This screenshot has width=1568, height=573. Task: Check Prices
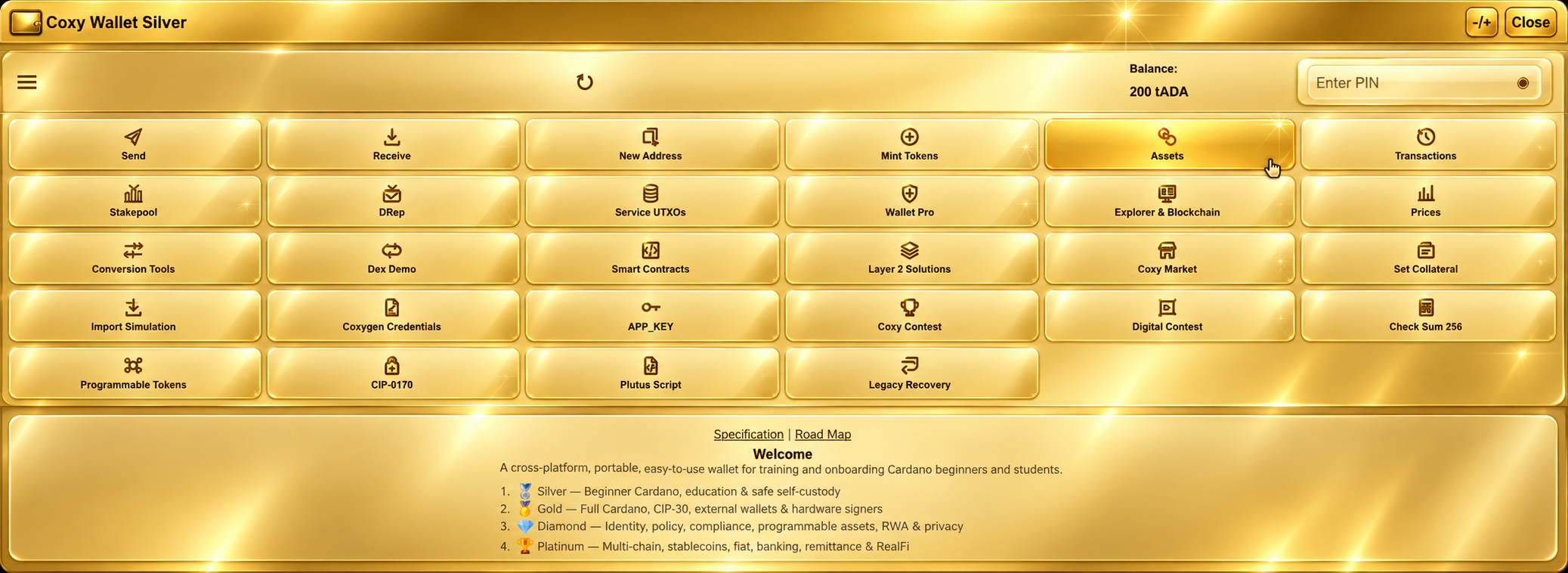point(1427,201)
